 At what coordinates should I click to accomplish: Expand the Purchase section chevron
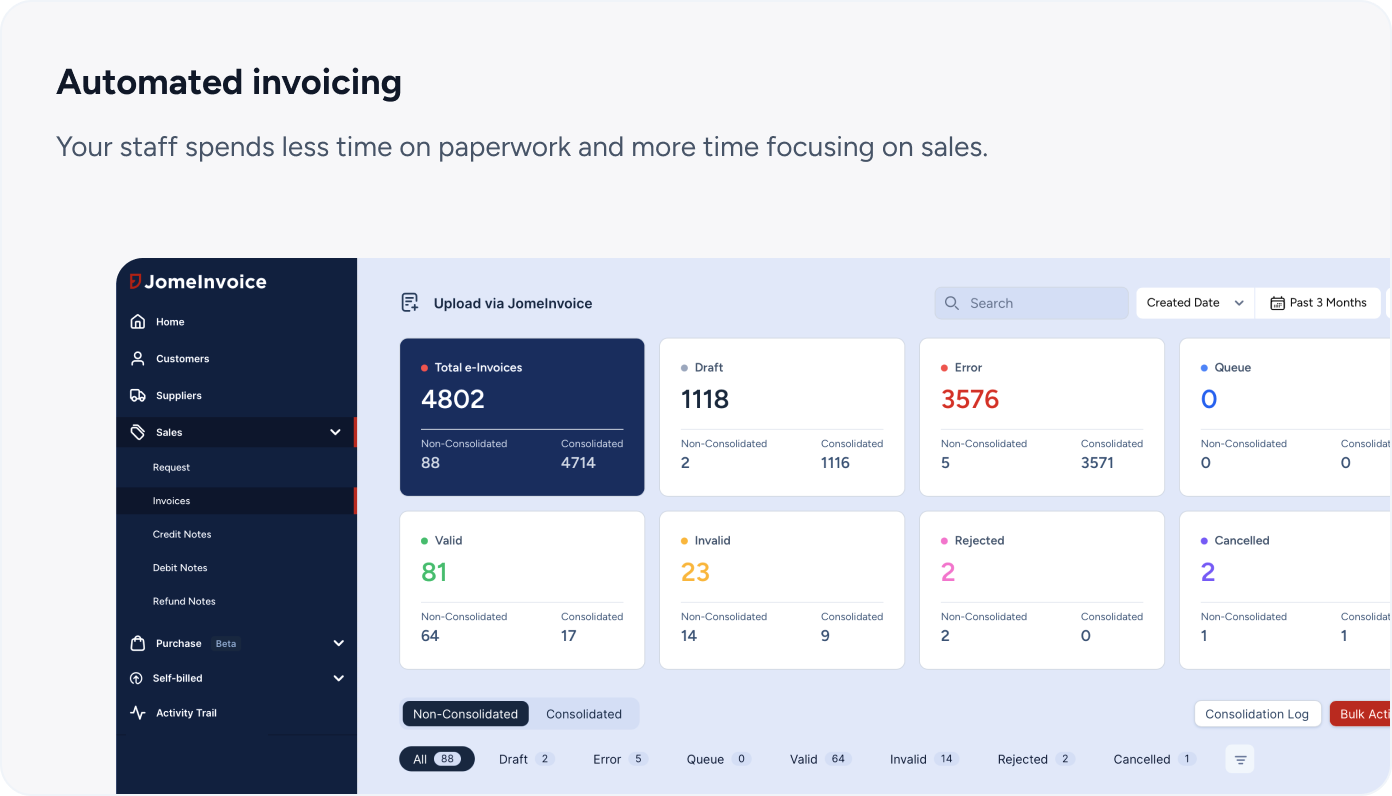coord(338,643)
